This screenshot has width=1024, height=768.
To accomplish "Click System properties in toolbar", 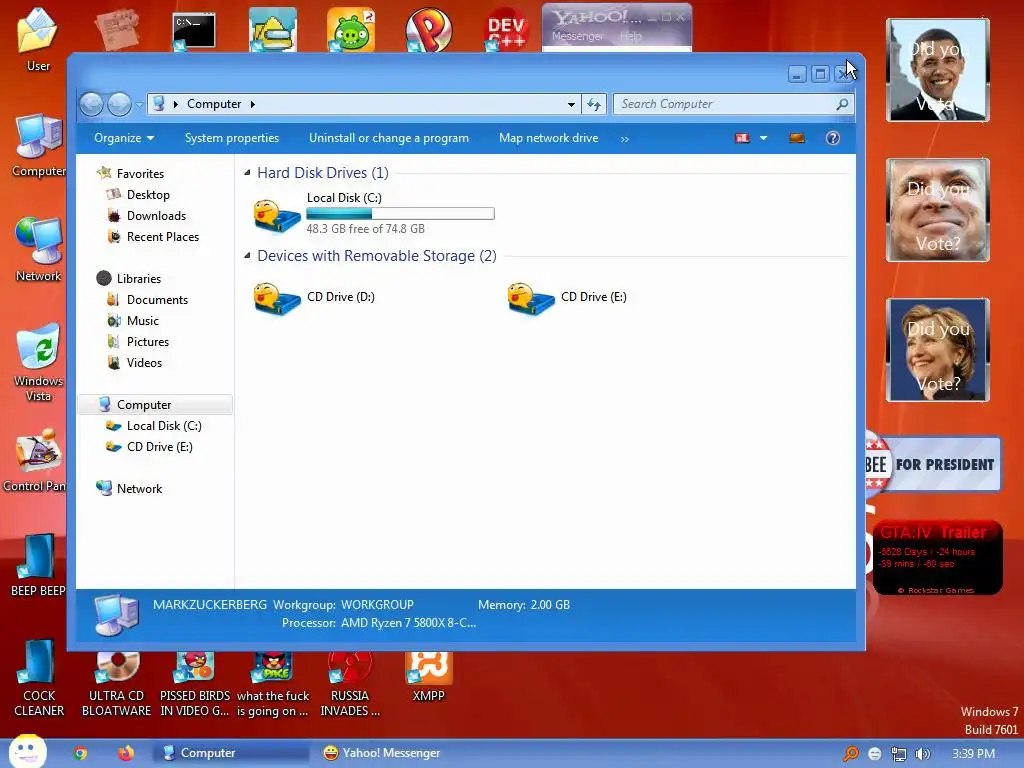I will pos(232,138).
